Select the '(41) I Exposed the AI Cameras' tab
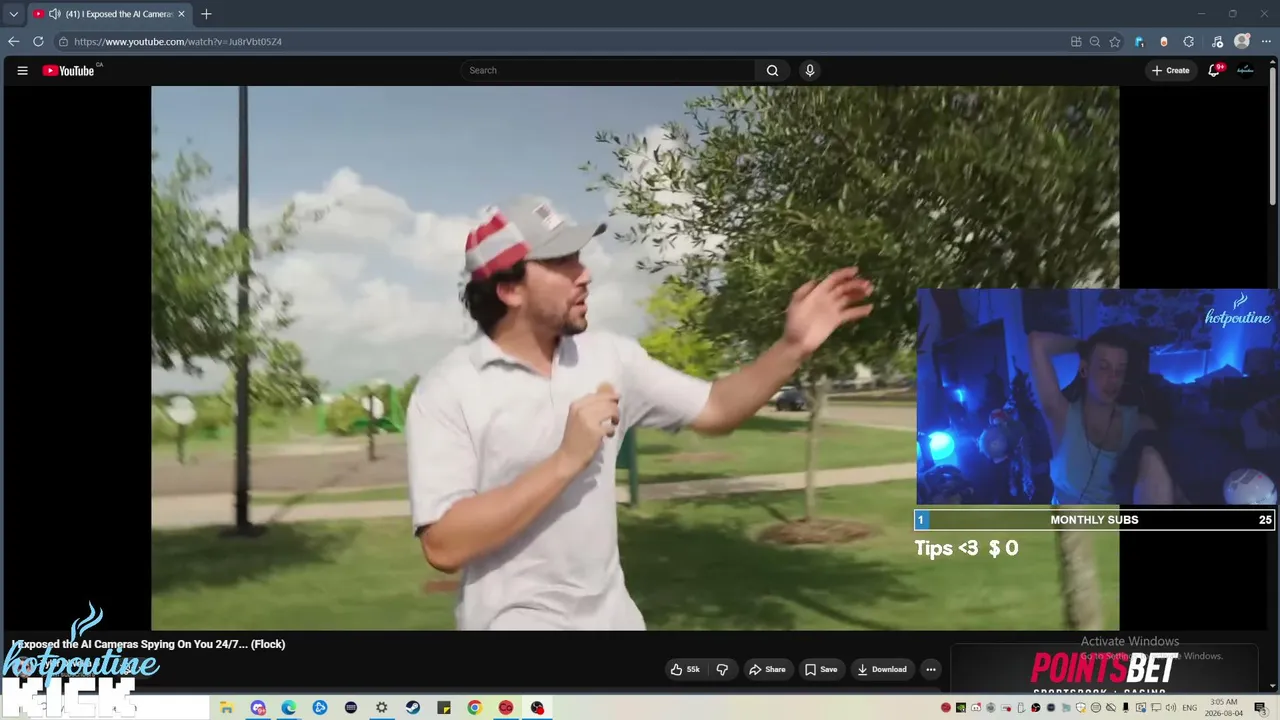 click(x=108, y=14)
